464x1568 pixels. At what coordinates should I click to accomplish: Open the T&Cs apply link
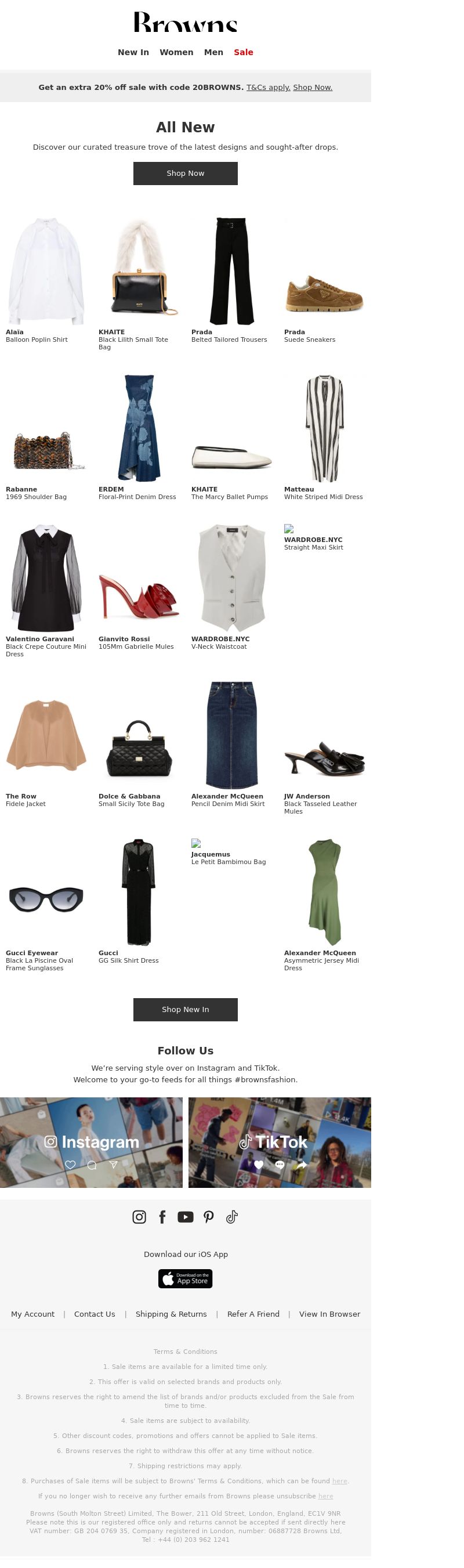tap(268, 87)
